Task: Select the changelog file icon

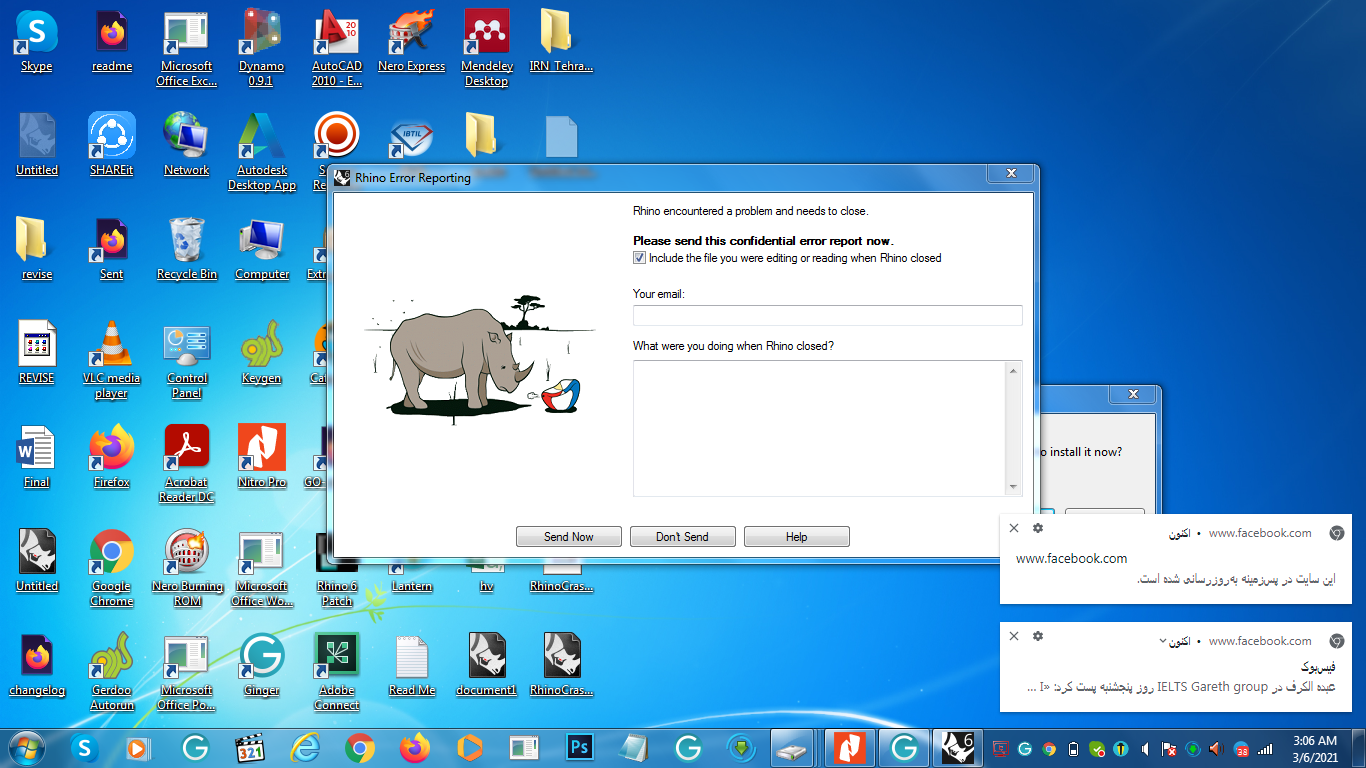Action: pyautogui.click(x=37, y=664)
